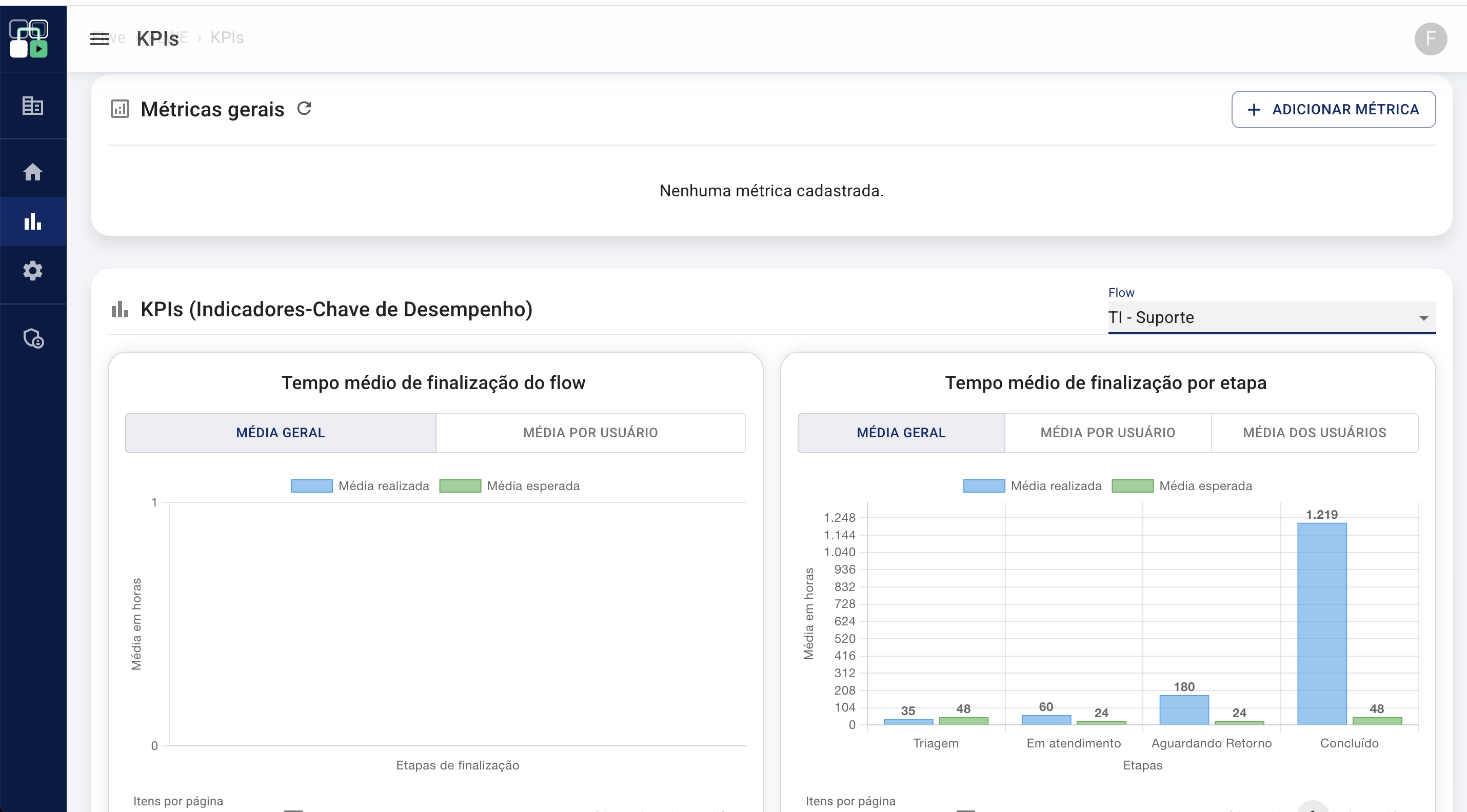
Task: Click the Triagem blue bar 35
Action: point(908,722)
